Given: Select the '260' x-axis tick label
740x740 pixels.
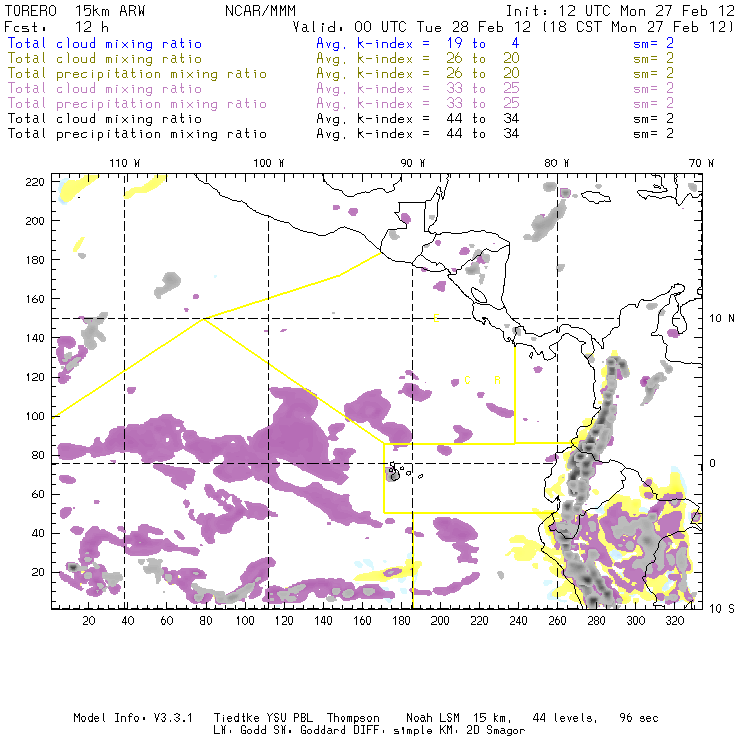Looking at the screenshot, I should tap(557, 621).
